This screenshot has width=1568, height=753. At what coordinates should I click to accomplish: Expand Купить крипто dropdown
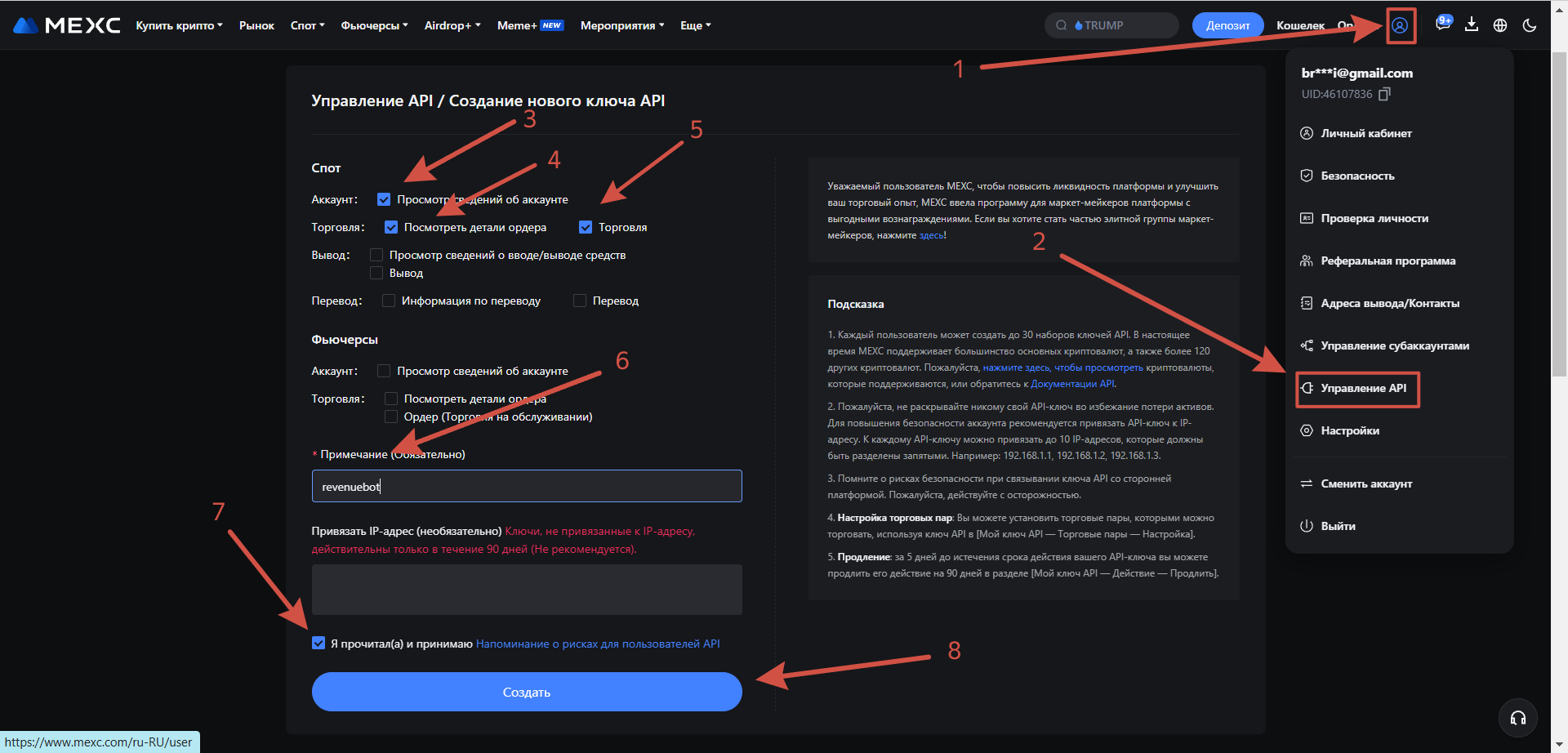click(x=179, y=25)
